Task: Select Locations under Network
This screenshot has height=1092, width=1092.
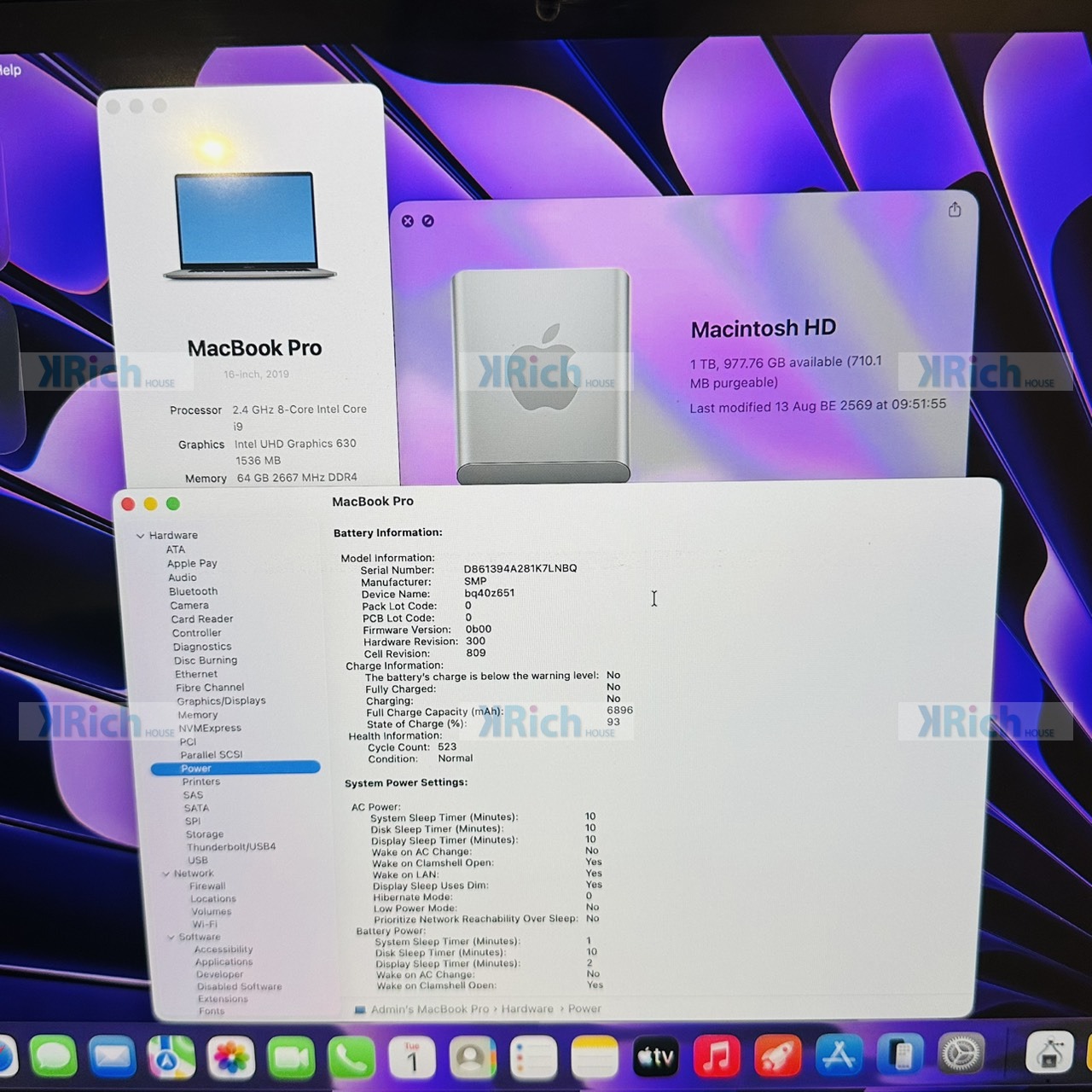Action: (x=213, y=898)
